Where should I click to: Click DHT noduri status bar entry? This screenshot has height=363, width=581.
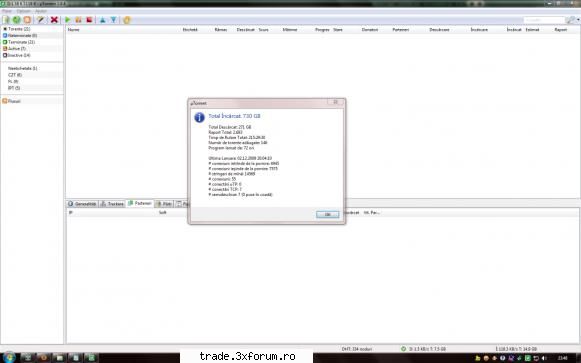[x=356, y=349]
